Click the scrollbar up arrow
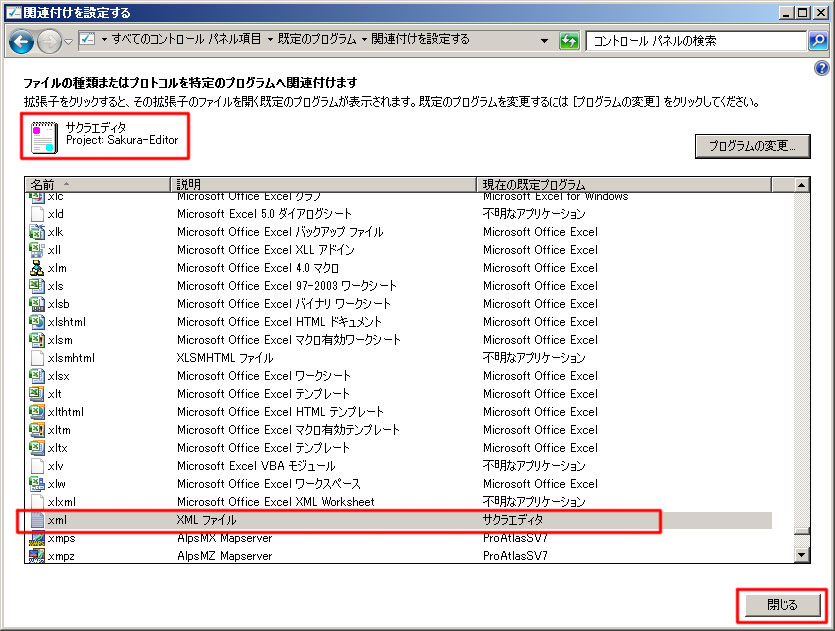Screen dimensions: 835x631 [x=801, y=185]
